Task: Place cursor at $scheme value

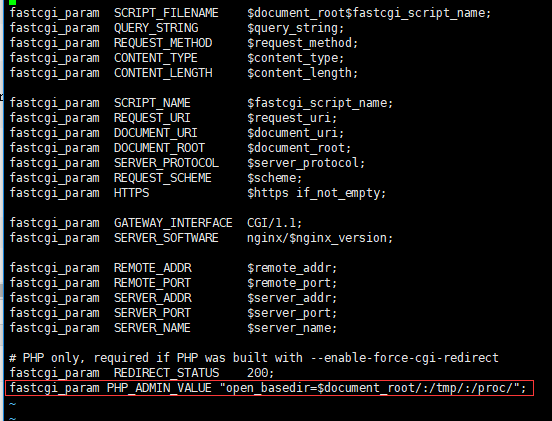Action: coord(275,178)
